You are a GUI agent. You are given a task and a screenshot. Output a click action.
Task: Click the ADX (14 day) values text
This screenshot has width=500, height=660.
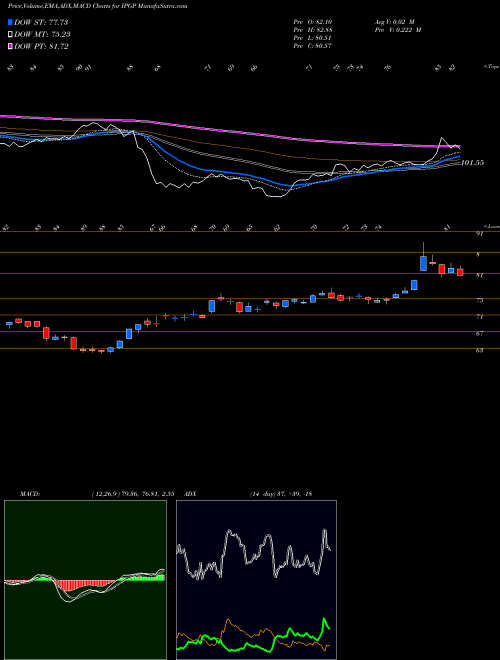[280, 494]
